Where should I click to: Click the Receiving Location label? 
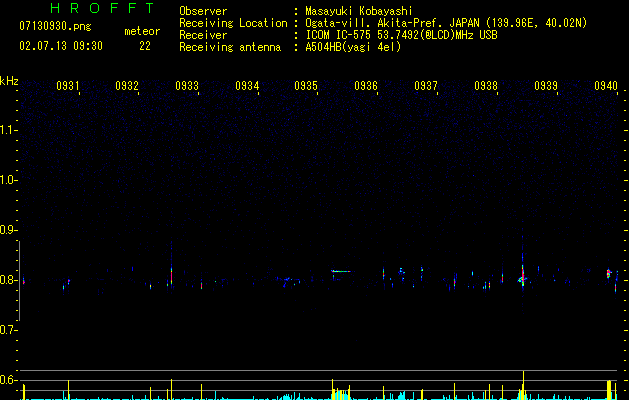(x=233, y=23)
